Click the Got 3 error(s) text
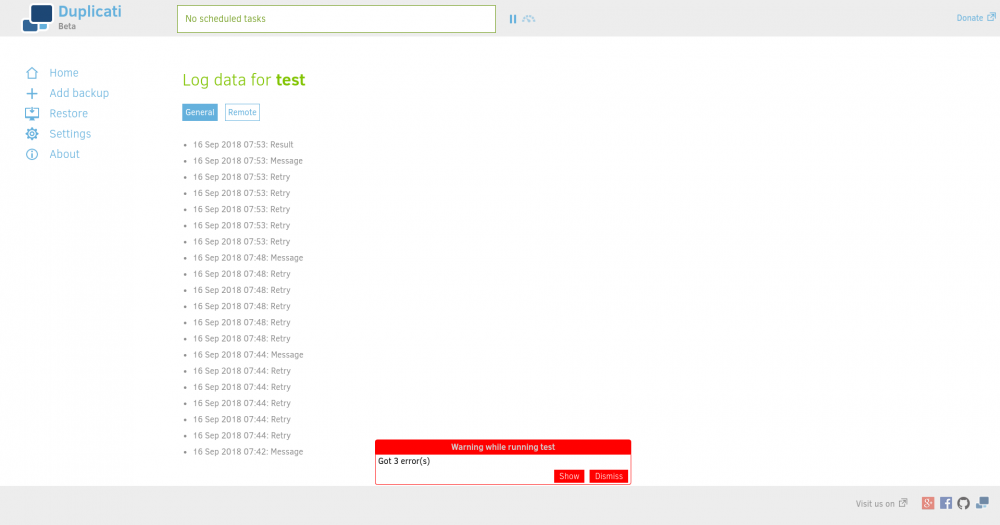Viewport: 1000px width, 525px height. [404, 461]
